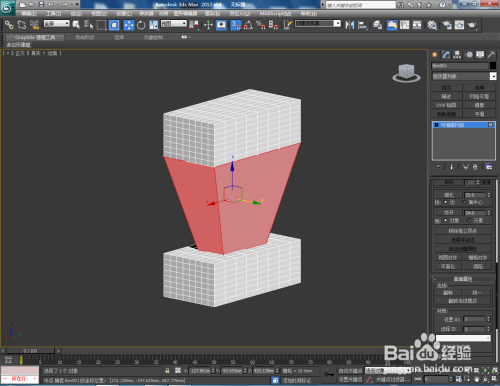The height and width of the screenshot is (386, 500).
Task: Expand the Editable Poly plus in modifier stack
Action: pyautogui.click(x=437, y=125)
